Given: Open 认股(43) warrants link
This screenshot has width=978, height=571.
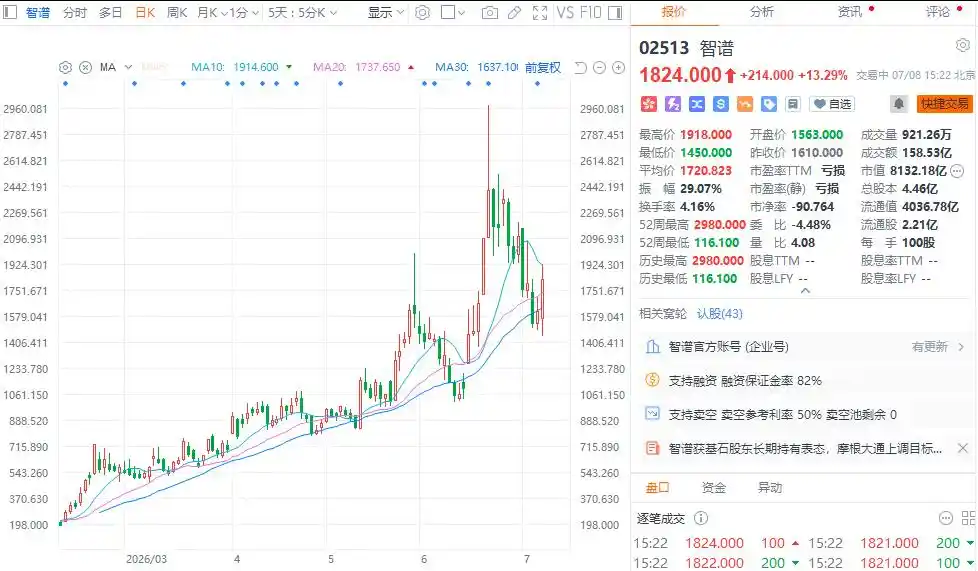Looking at the screenshot, I should point(720,314).
